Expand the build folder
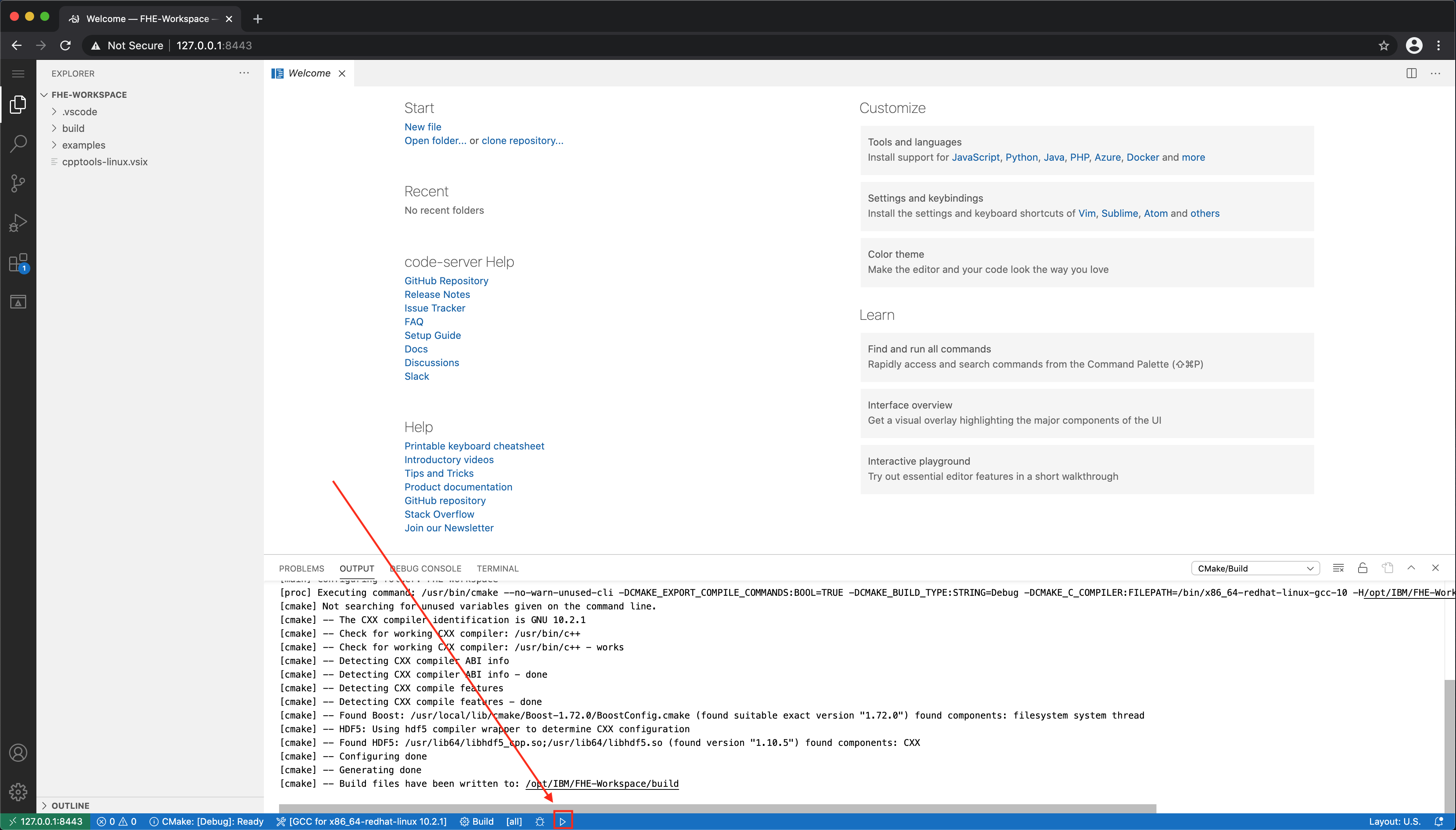 click(73, 128)
